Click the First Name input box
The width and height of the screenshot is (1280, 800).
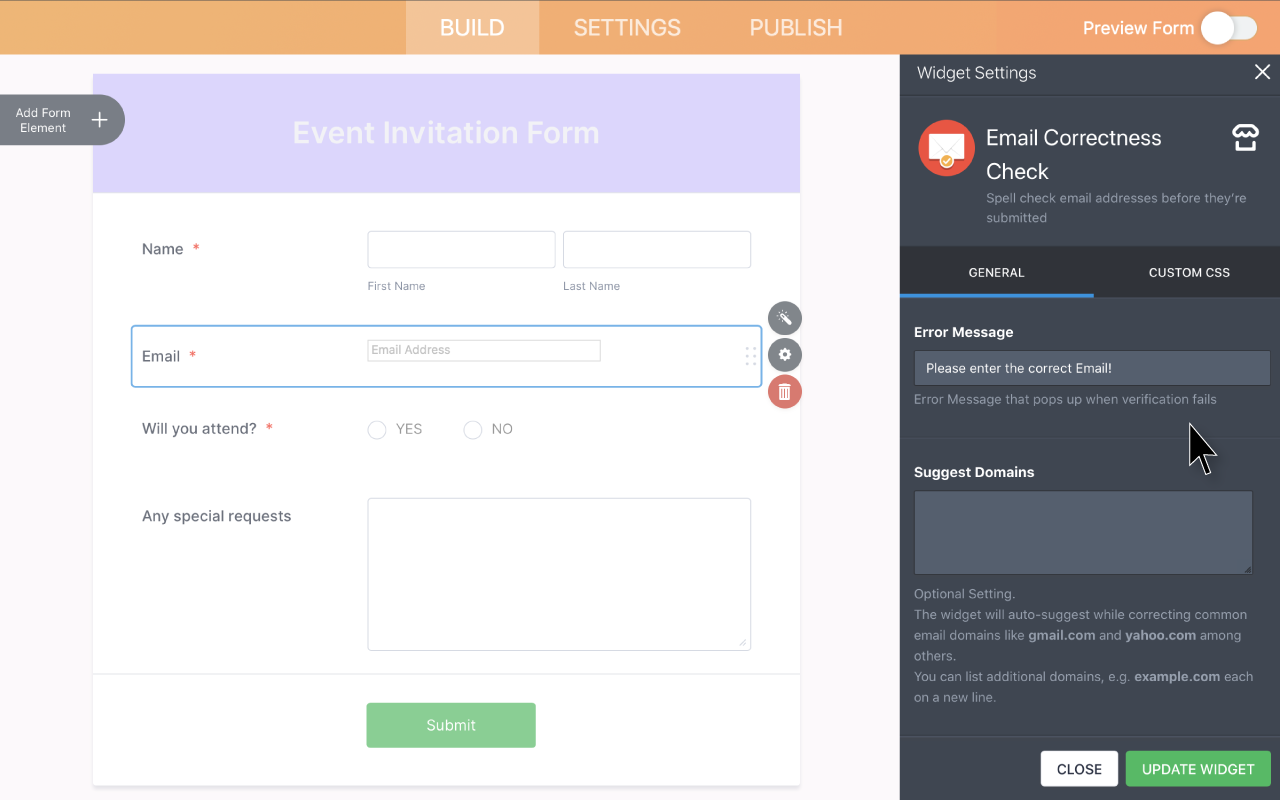pos(461,250)
